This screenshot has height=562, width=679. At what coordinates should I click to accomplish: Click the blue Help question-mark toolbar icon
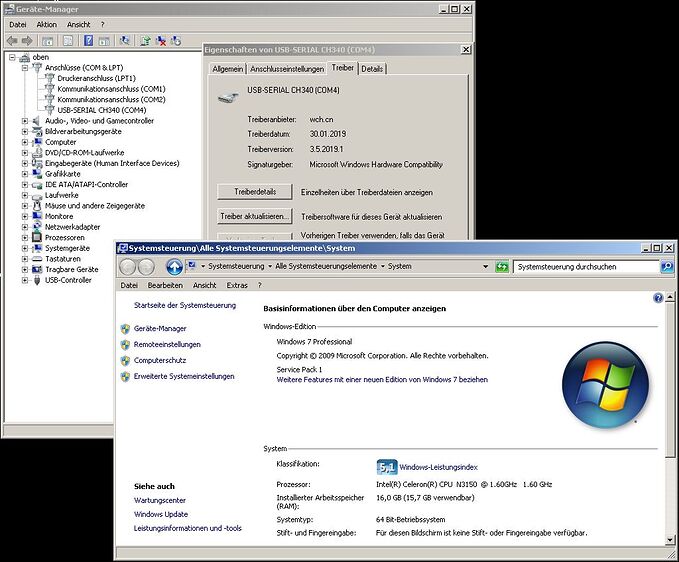click(x=88, y=41)
